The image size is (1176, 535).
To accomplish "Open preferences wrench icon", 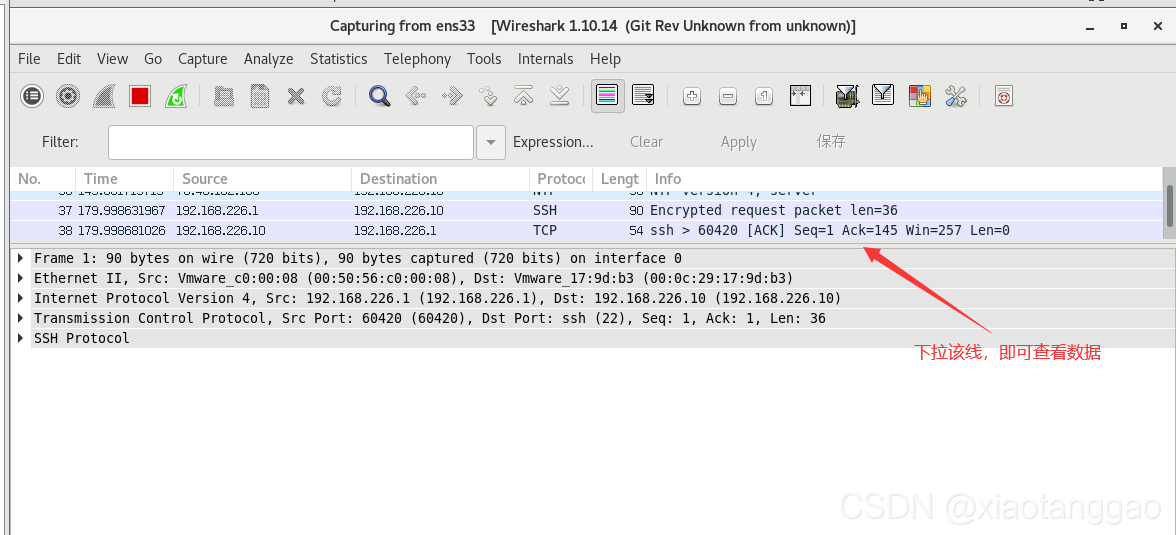I will pos(956,96).
